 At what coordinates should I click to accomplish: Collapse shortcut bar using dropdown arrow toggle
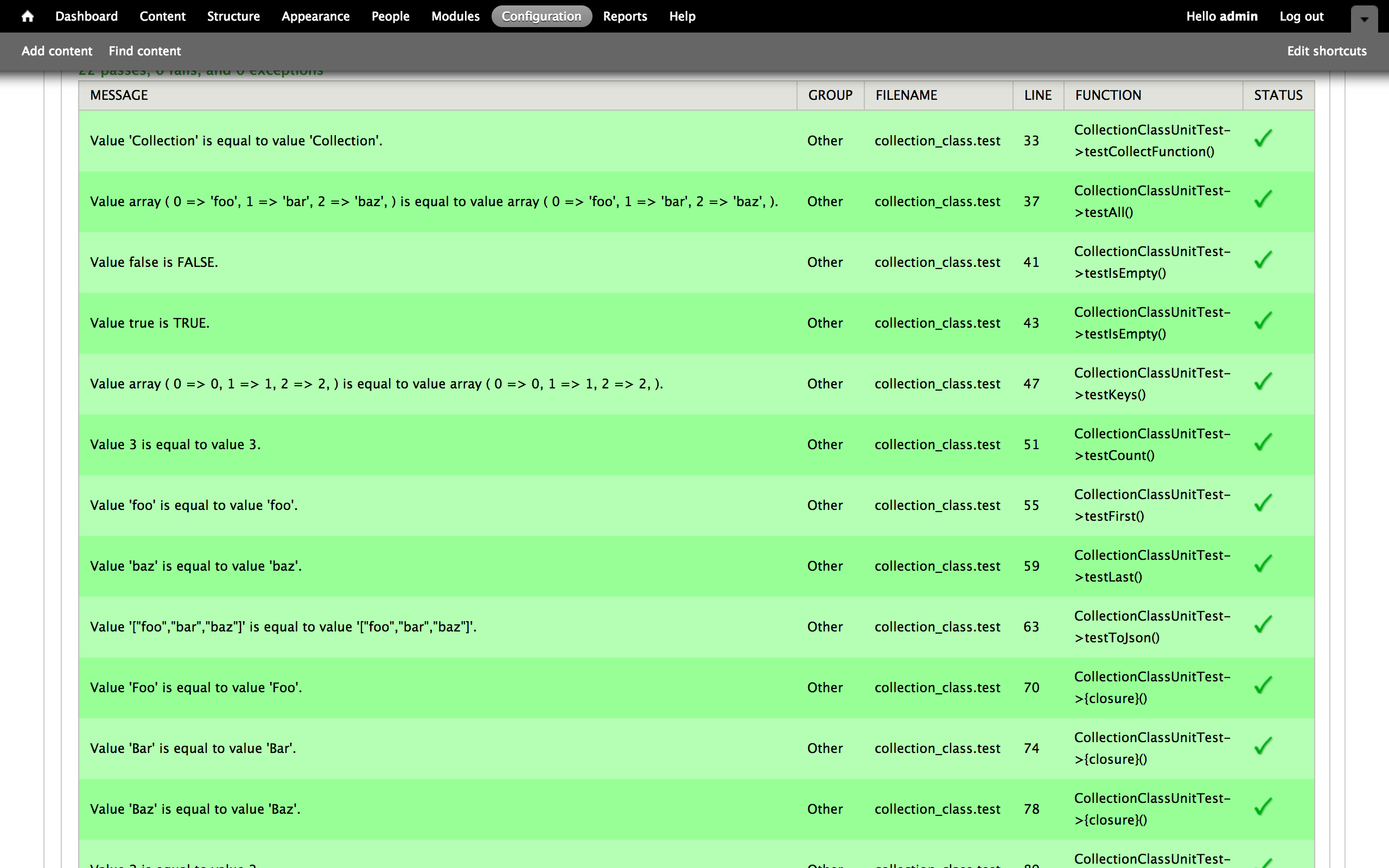pos(1363,18)
